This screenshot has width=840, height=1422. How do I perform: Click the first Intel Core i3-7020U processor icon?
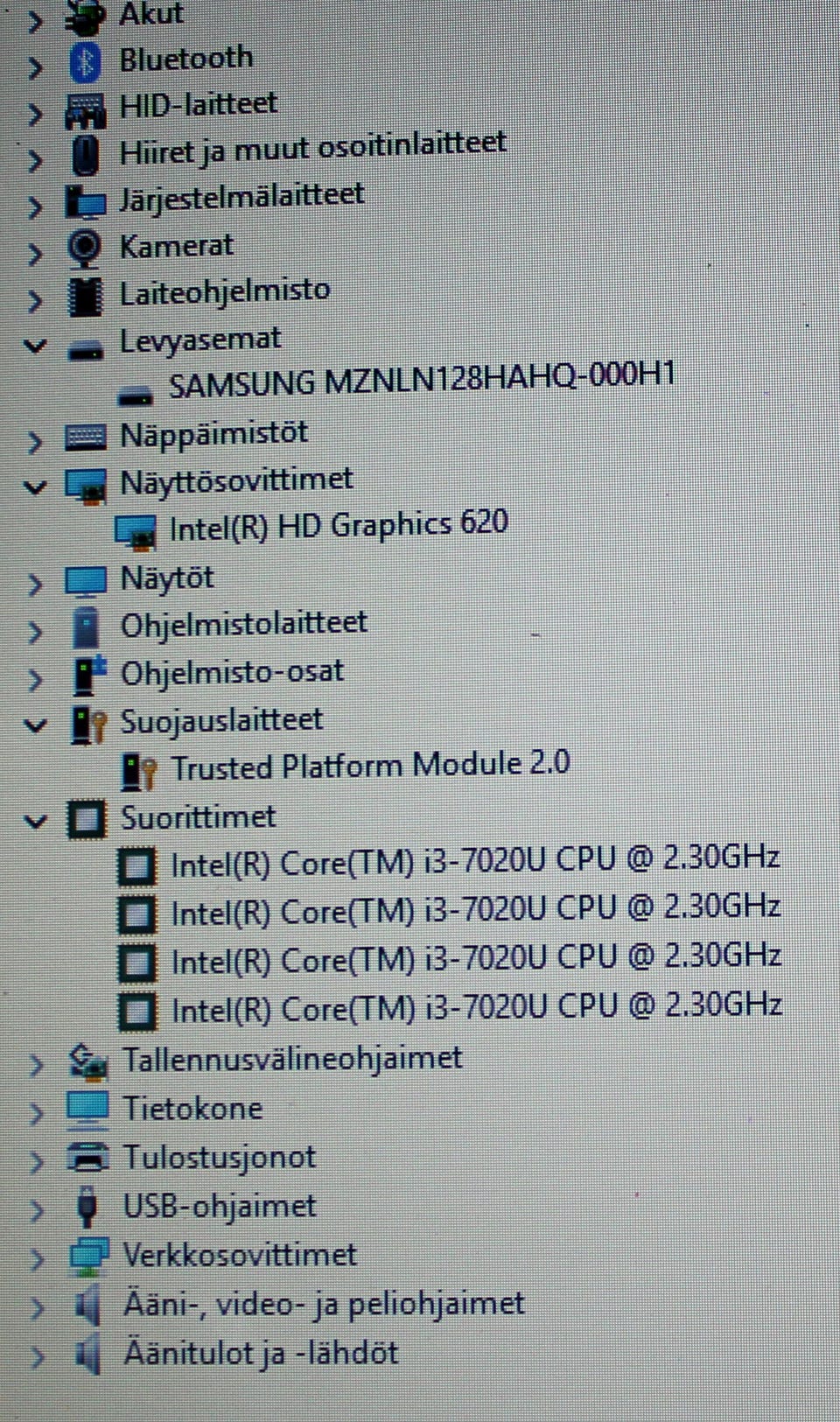coord(137,867)
